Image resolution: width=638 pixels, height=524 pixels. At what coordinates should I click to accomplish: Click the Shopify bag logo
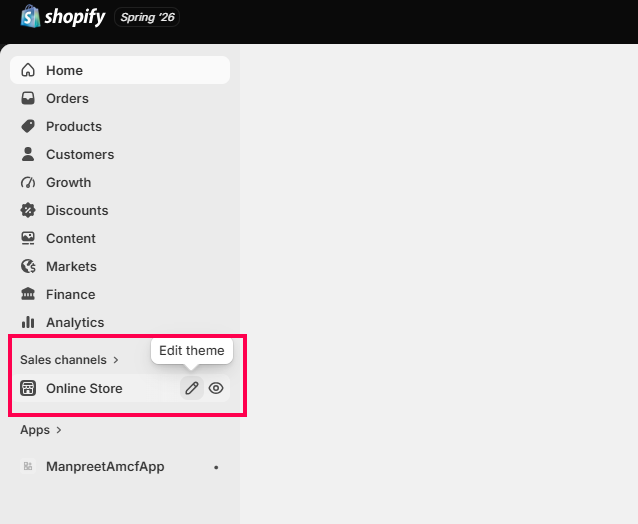coord(31,17)
